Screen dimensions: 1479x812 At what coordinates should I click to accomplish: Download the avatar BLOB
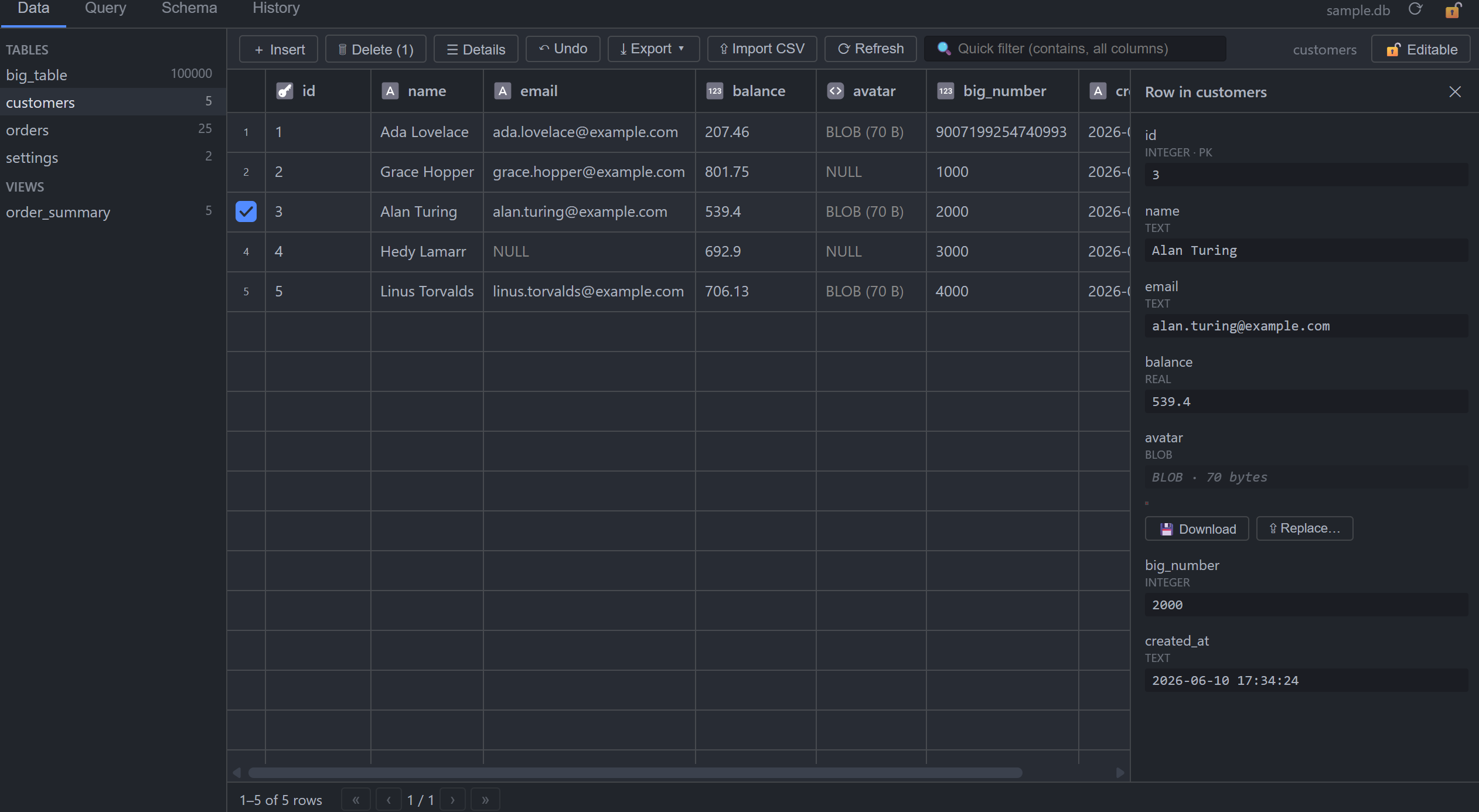point(1197,528)
